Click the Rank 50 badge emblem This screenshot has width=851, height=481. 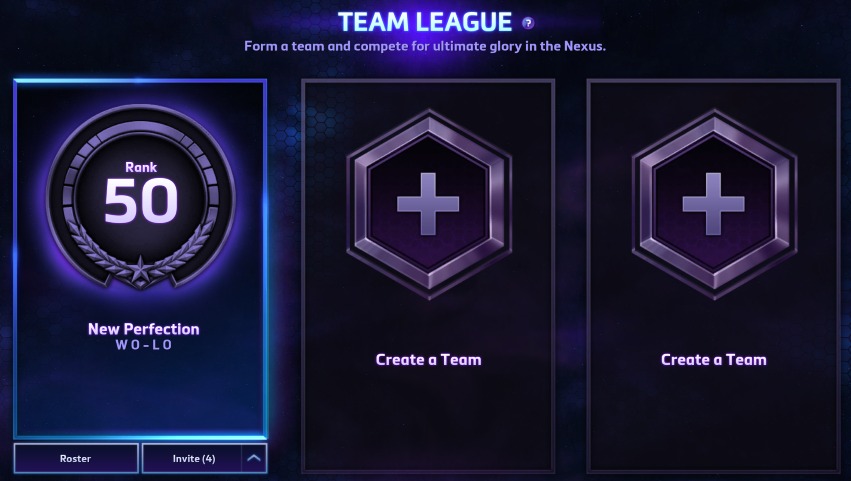(141, 197)
